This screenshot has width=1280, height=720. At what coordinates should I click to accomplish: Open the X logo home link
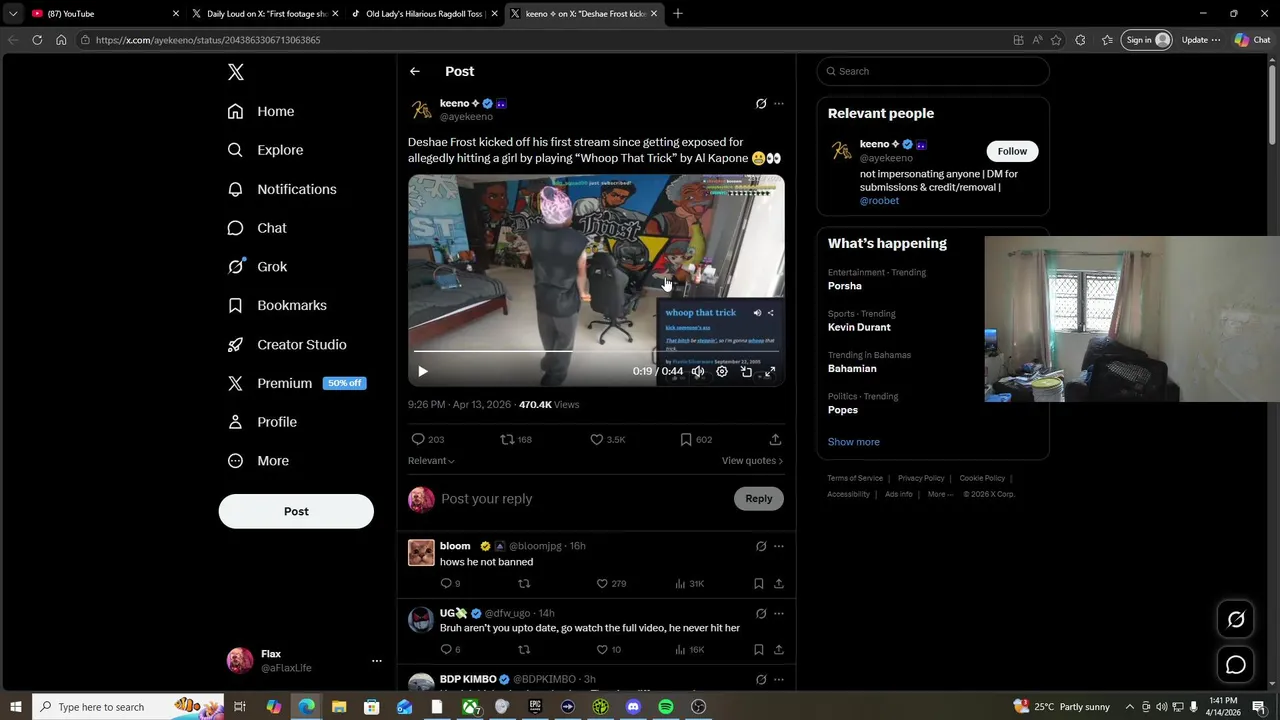[x=236, y=72]
